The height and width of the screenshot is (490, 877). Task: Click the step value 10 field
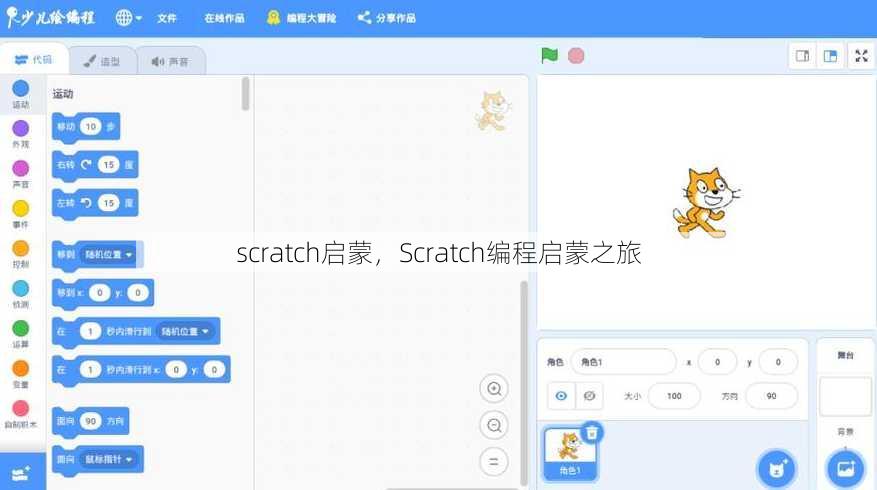(x=91, y=126)
